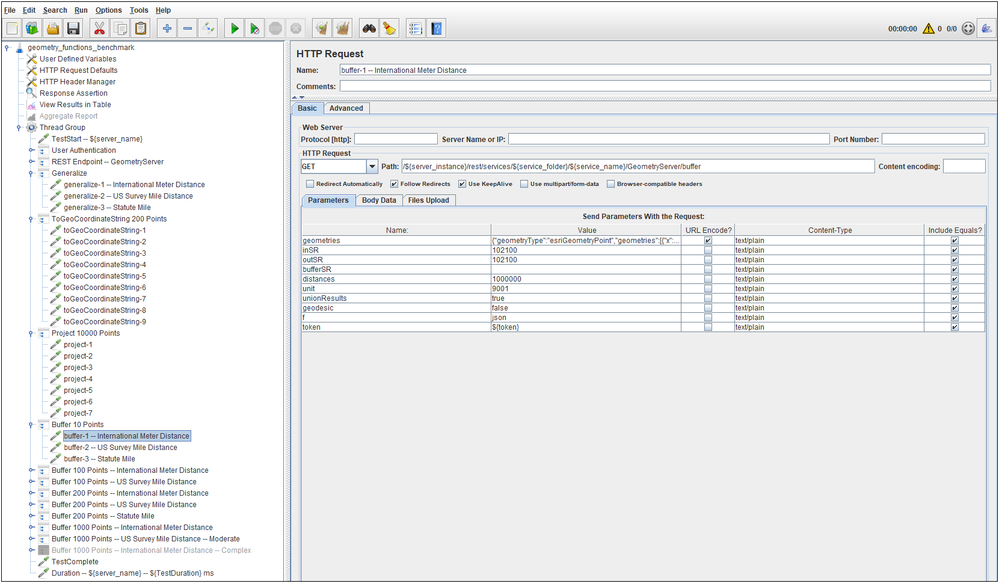The image size is (999, 583).
Task: Click the Open file folder icon
Action: (x=52, y=29)
